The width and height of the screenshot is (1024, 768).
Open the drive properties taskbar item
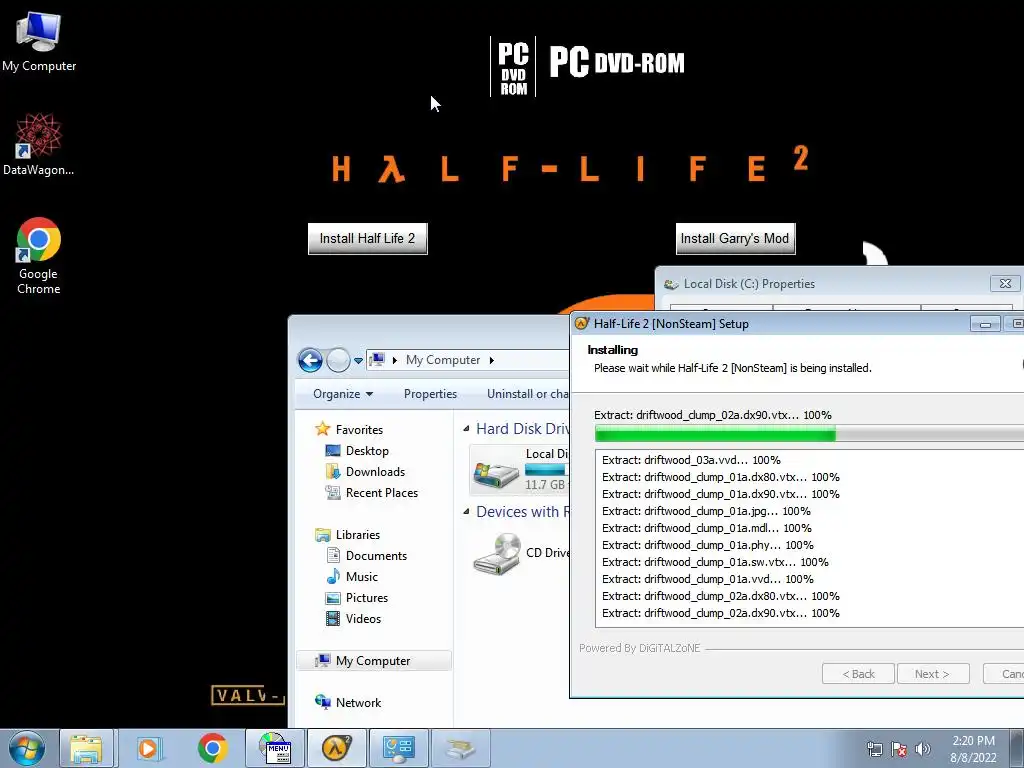[x=460, y=748]
